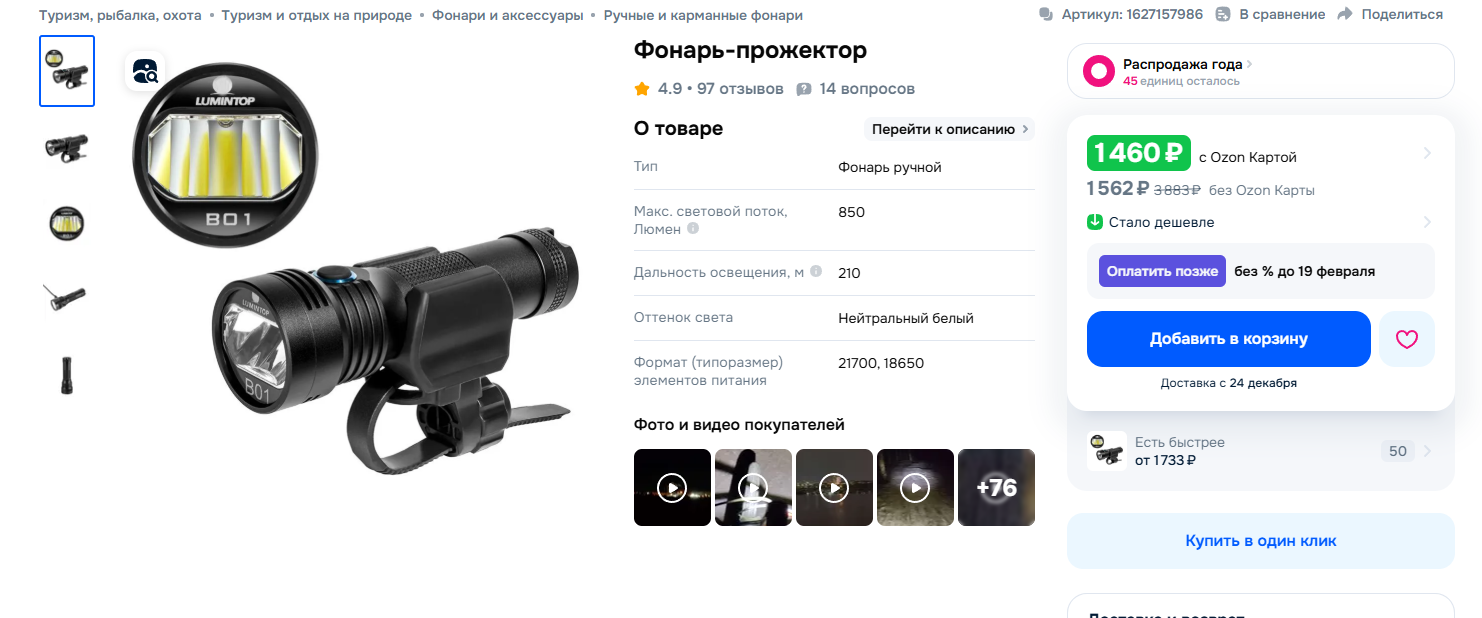The image size is (1482, 618).
Task: Open breadcrumb Фонари и аксессуары
Action: coord(507,15)
